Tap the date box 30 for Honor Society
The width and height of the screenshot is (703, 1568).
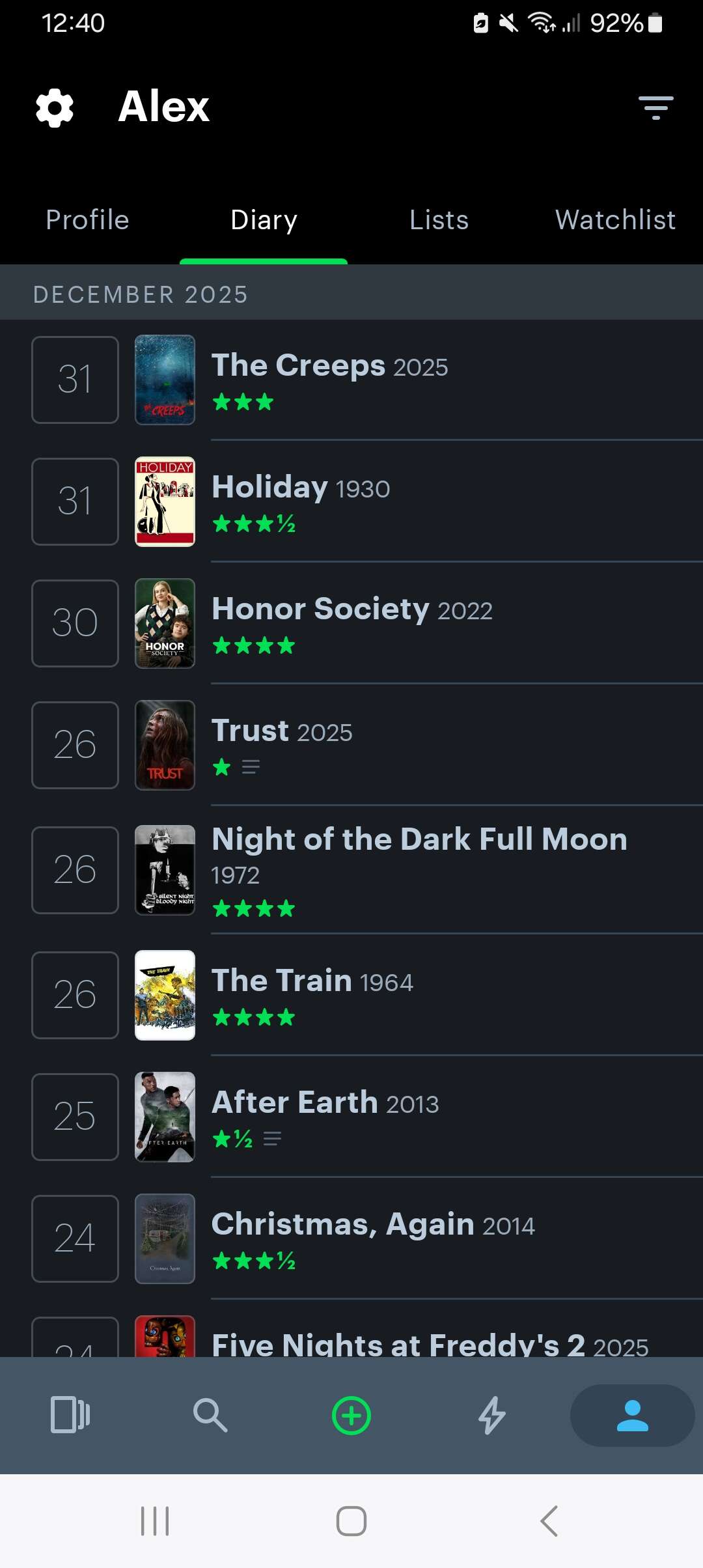(75, 623)
